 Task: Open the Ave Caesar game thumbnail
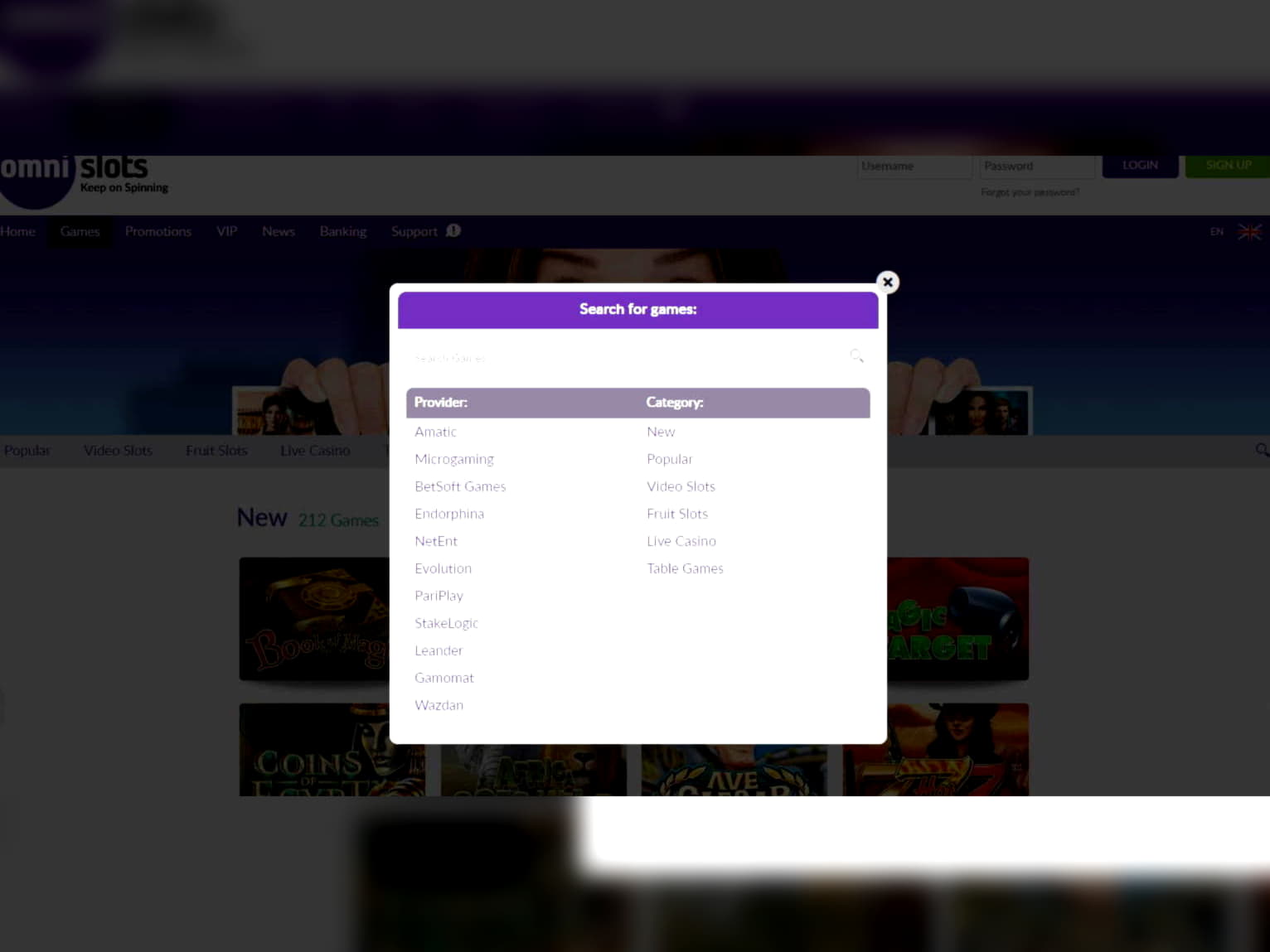coord(734,771)
